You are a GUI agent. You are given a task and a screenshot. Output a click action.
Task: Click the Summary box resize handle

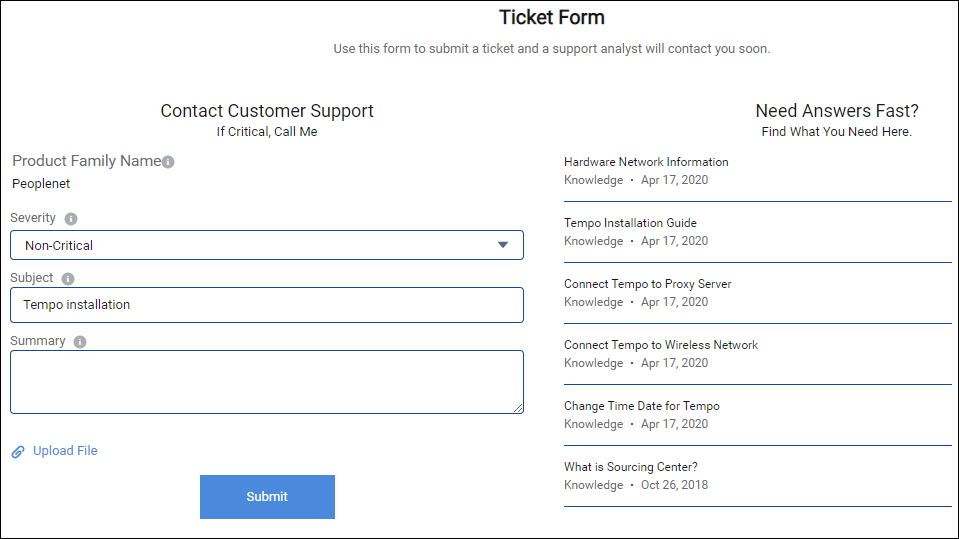(x=519, y=408)
